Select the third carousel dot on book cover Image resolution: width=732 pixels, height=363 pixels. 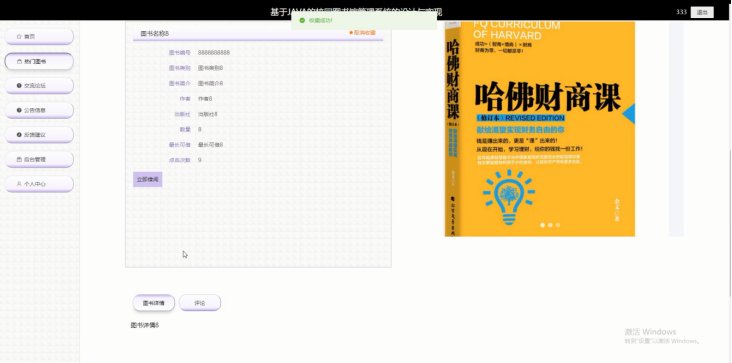558,225
